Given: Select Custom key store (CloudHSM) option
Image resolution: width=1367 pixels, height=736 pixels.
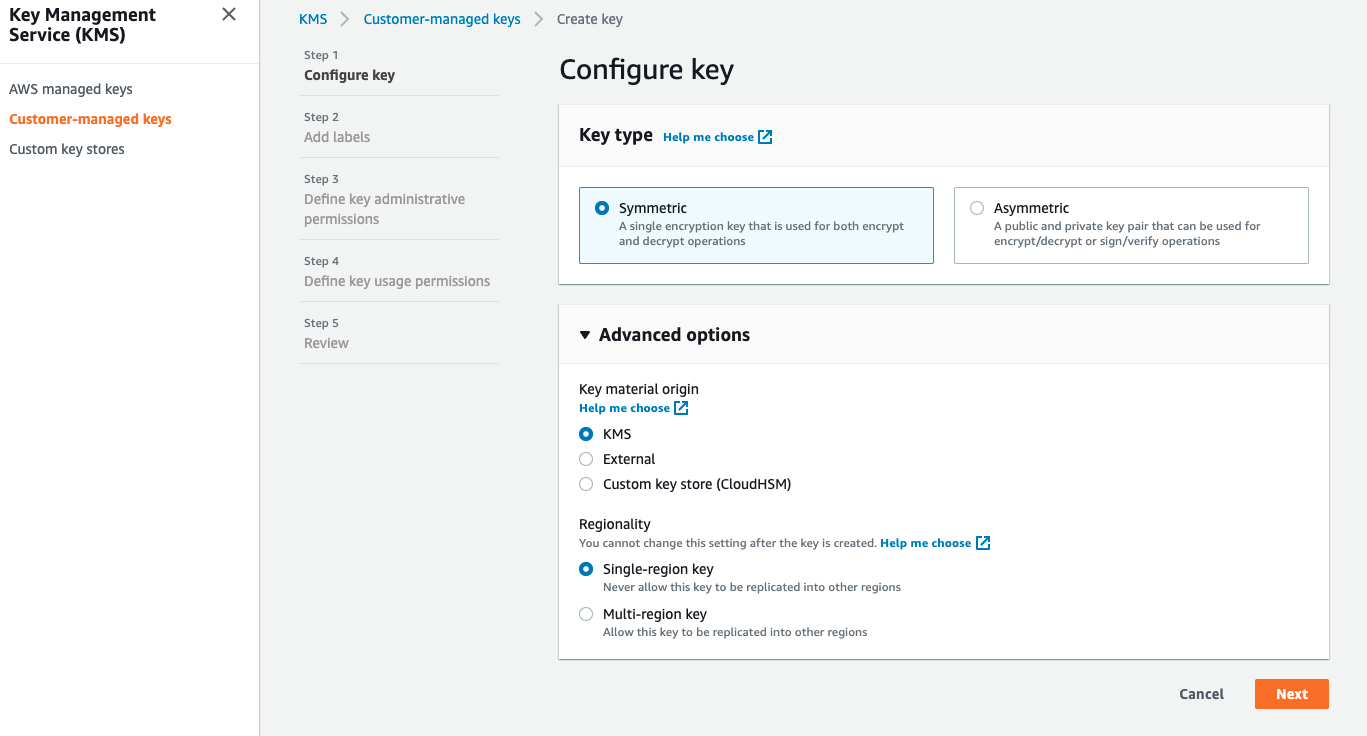Looking at the screenshot, I should [x=586, y=484].
